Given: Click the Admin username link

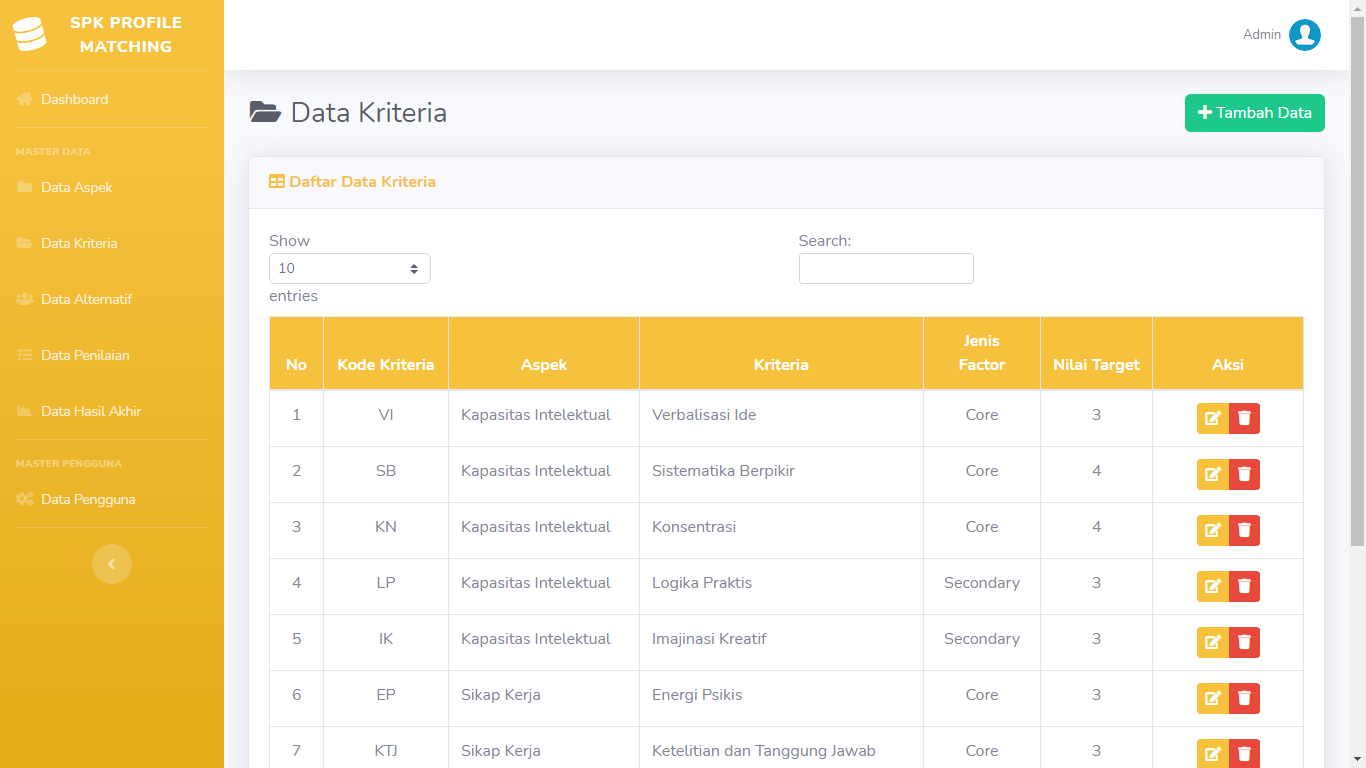Looking at the screenshot, I should (1262, 35).
